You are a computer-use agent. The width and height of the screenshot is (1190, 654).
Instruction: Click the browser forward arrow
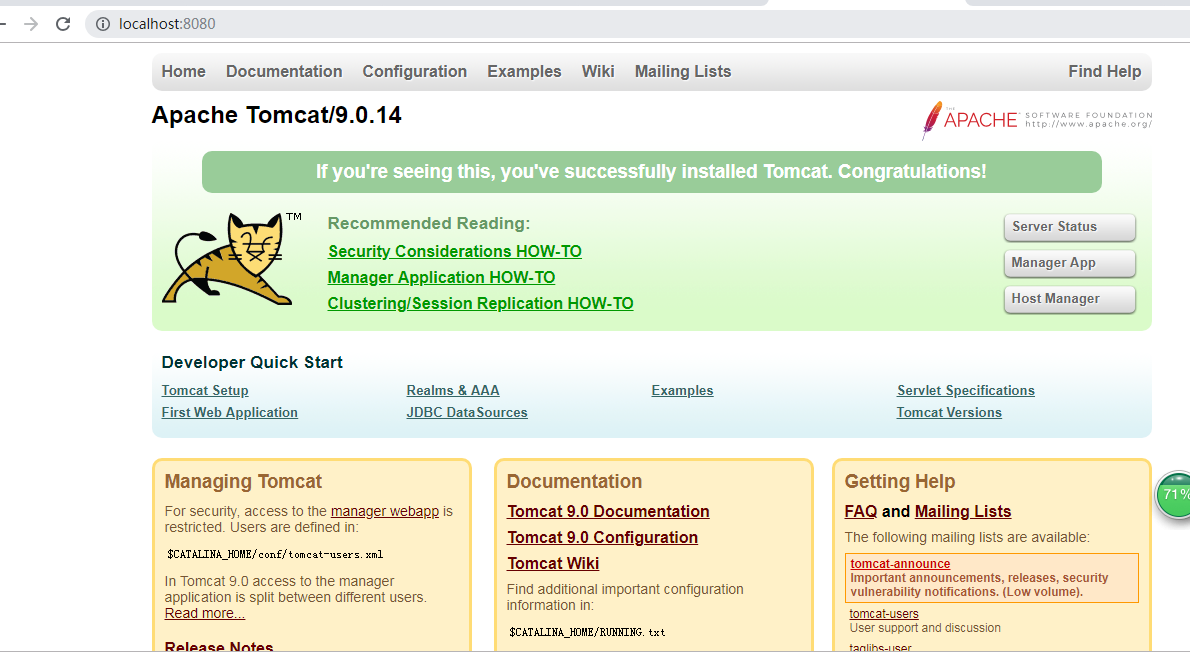click(x=30, y=24)
